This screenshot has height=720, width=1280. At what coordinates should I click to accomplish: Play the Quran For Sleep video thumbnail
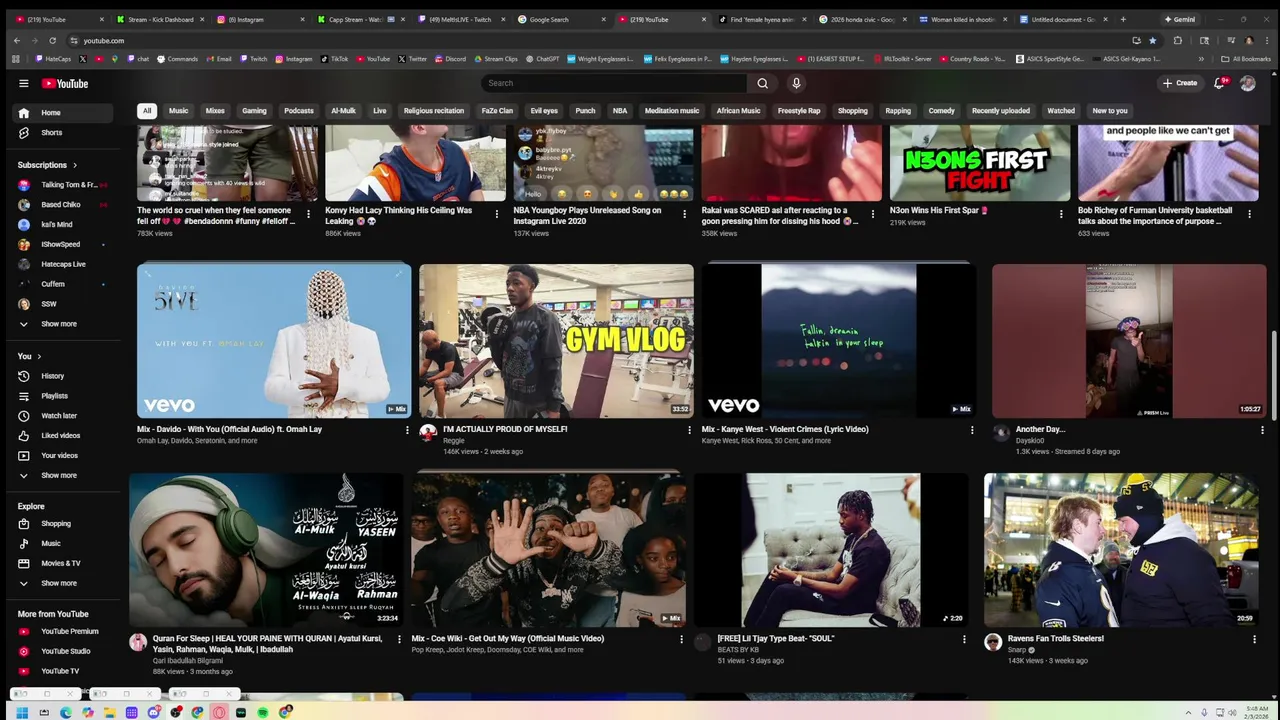click(x=266, y=550)
